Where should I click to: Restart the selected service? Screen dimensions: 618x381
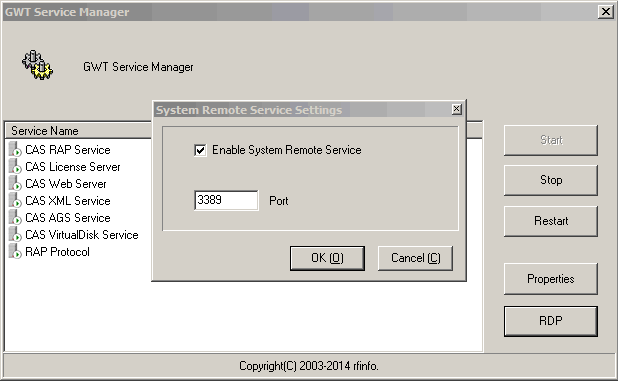point(551,221)
